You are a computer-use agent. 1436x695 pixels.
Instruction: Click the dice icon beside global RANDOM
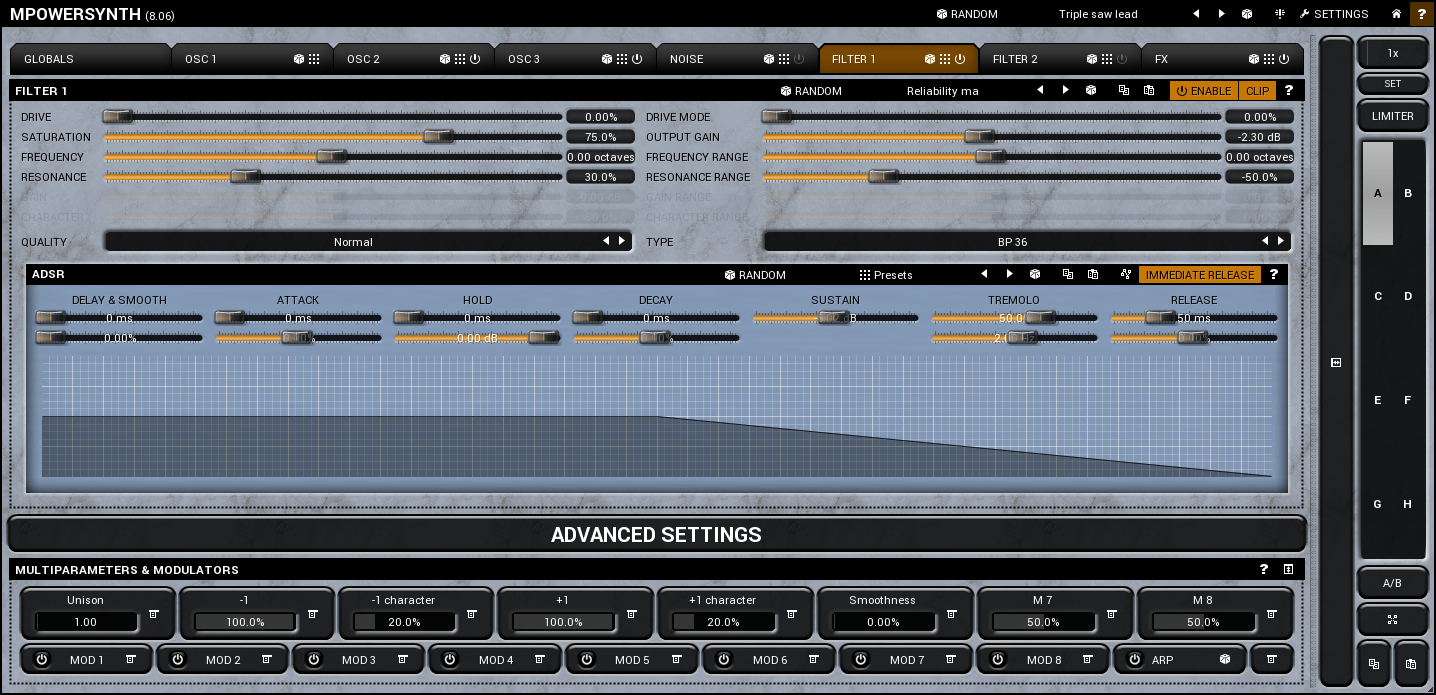pyautogui.click(x=942, y=14)
